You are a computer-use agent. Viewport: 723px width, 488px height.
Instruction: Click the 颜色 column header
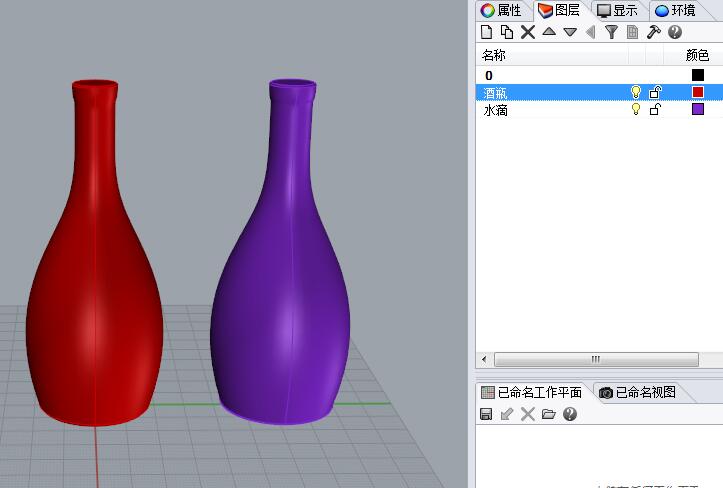pyautogui.click(x=697, y=55)
